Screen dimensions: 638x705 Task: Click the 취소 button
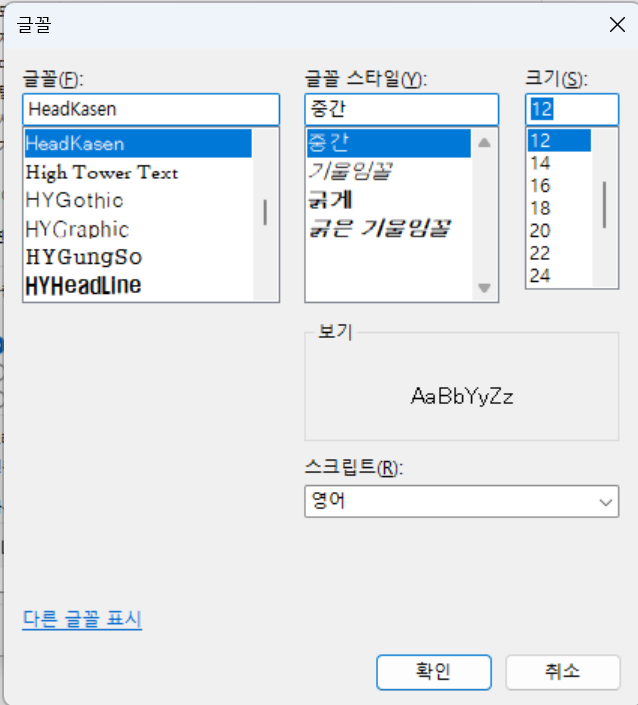tap(562, 671)
